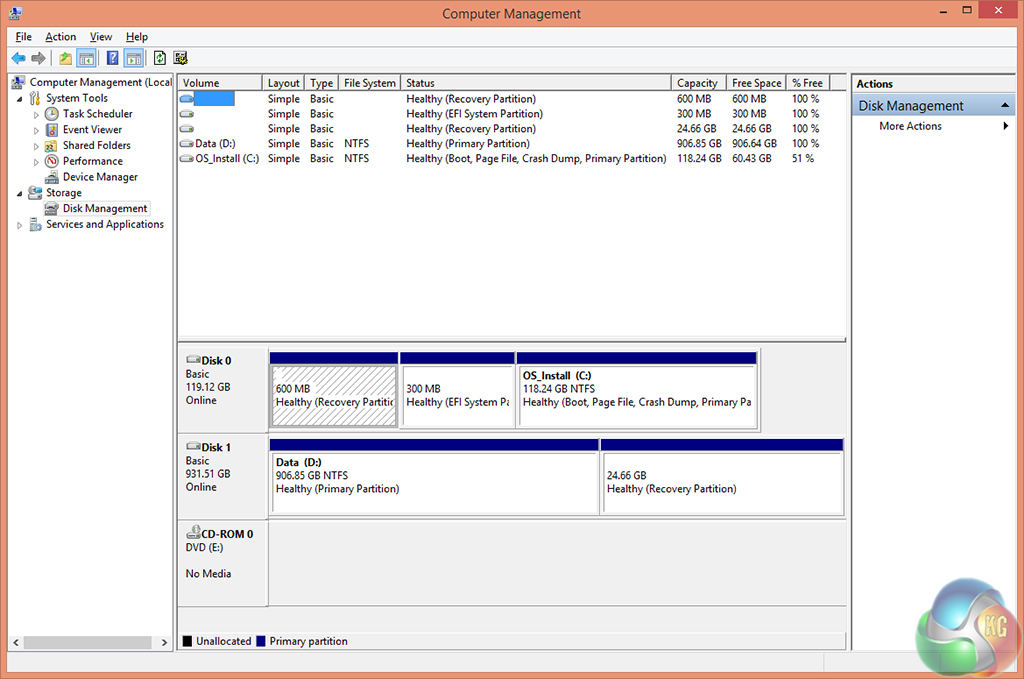The height and width of the screenshot is (679, 1024).
Task: Click the Refresh toolbar icon
Action: pos(160,58)
